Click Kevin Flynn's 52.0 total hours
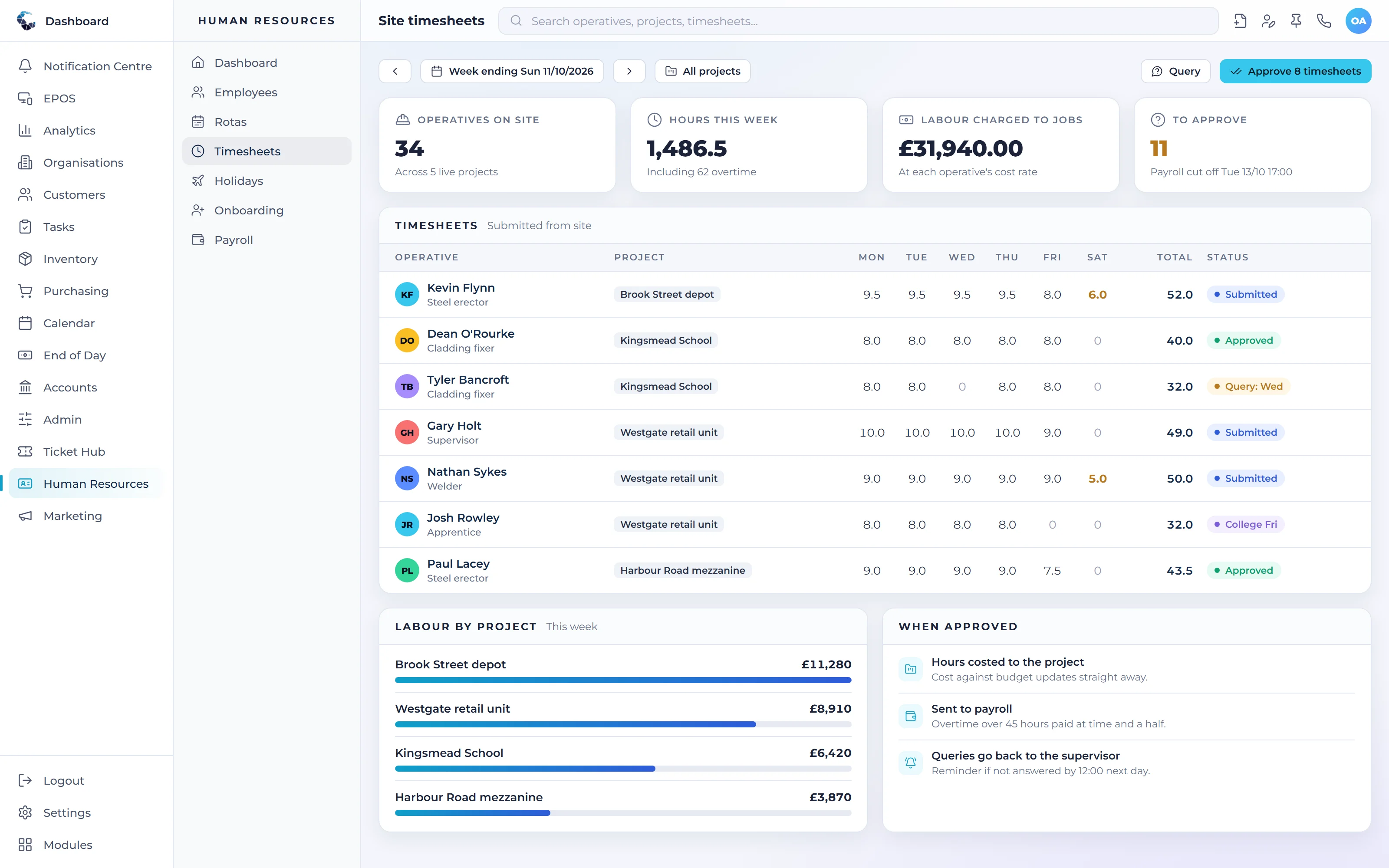This screenshot has width=1389, height=868. [x=1179, y=295]
